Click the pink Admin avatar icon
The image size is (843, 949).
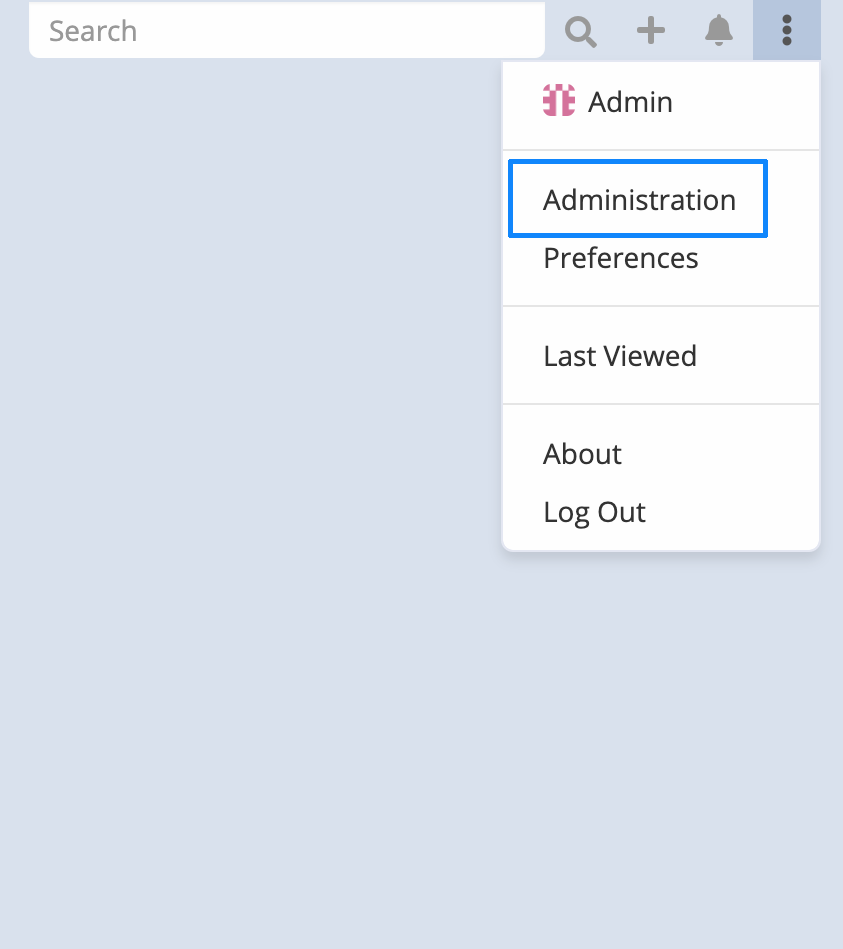pyautogui.click(x=559, y=101)
